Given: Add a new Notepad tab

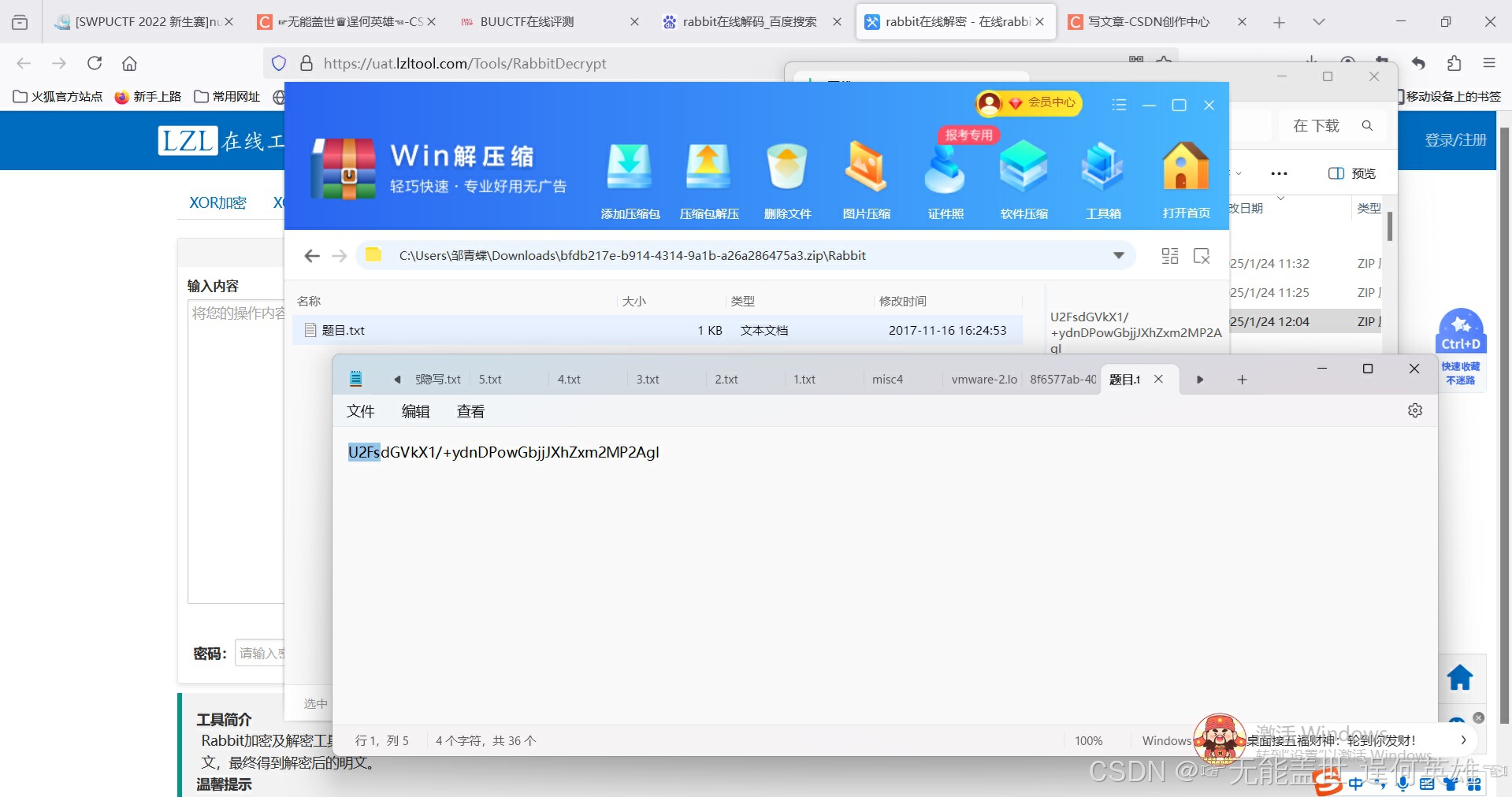Looking at the screenshot, I should (x=1242, y=380).
